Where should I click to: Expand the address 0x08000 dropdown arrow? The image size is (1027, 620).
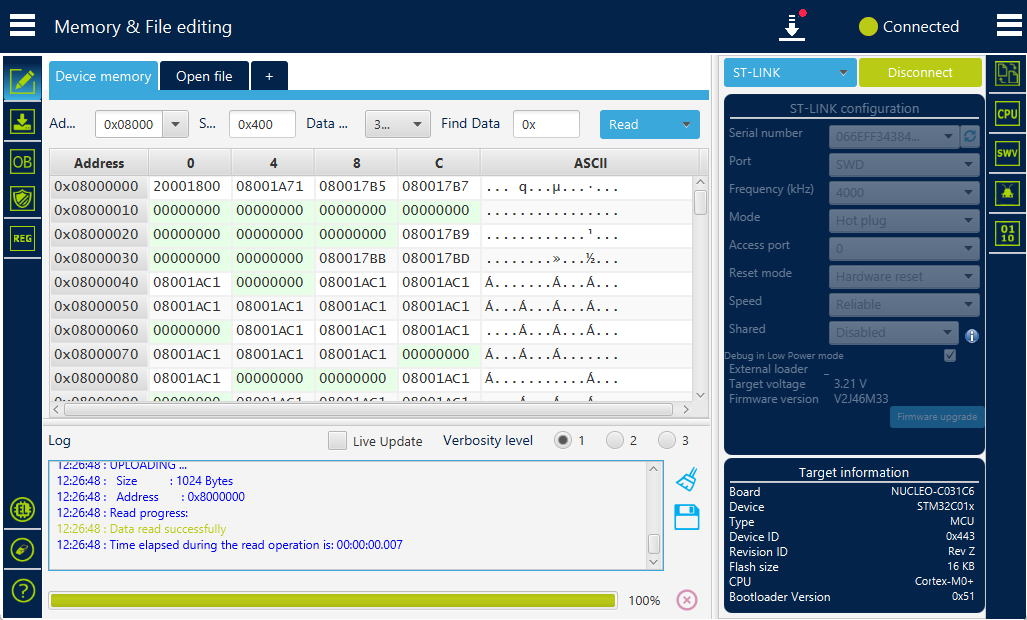tap(175, 124)
